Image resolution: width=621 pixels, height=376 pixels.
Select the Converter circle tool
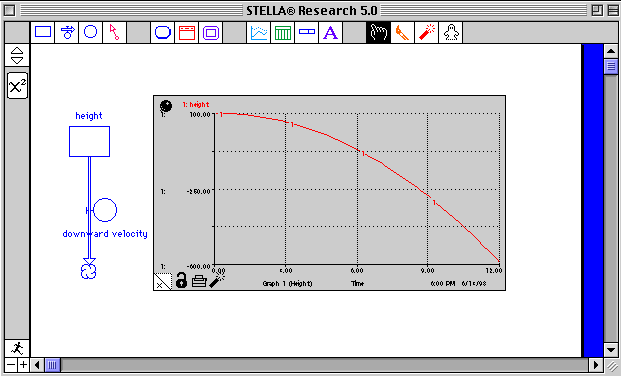click(x=91, y=32)
